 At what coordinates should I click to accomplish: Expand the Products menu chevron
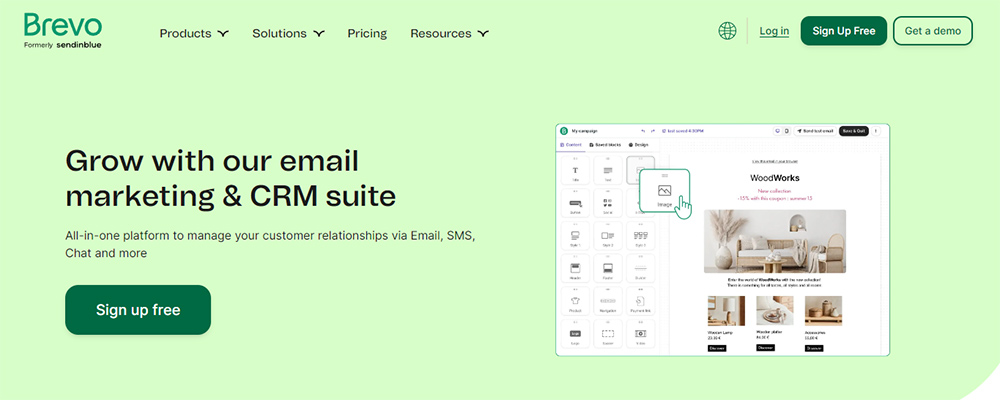(x=223, y=33)
